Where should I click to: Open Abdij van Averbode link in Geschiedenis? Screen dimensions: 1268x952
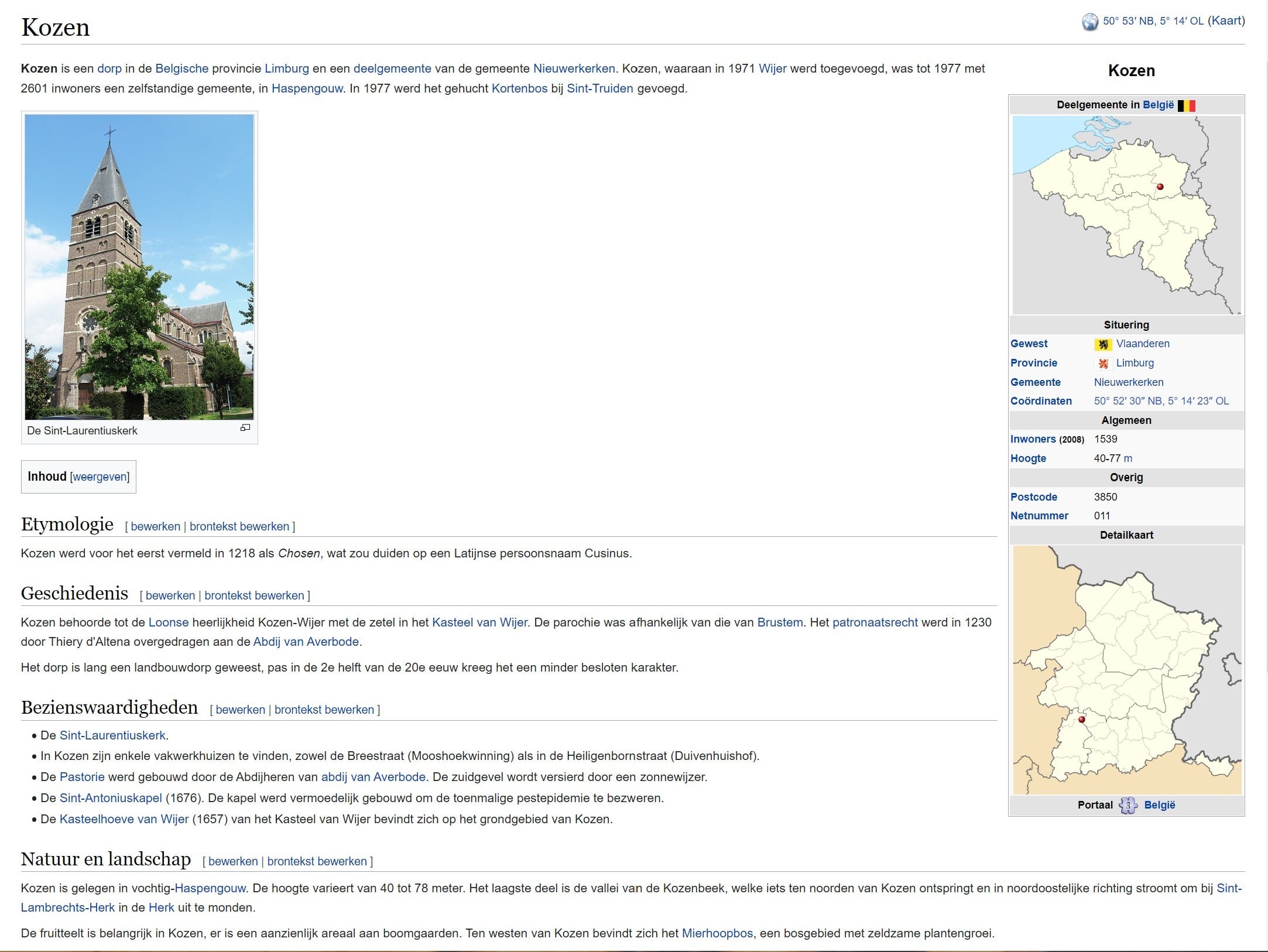coord(306,642)
